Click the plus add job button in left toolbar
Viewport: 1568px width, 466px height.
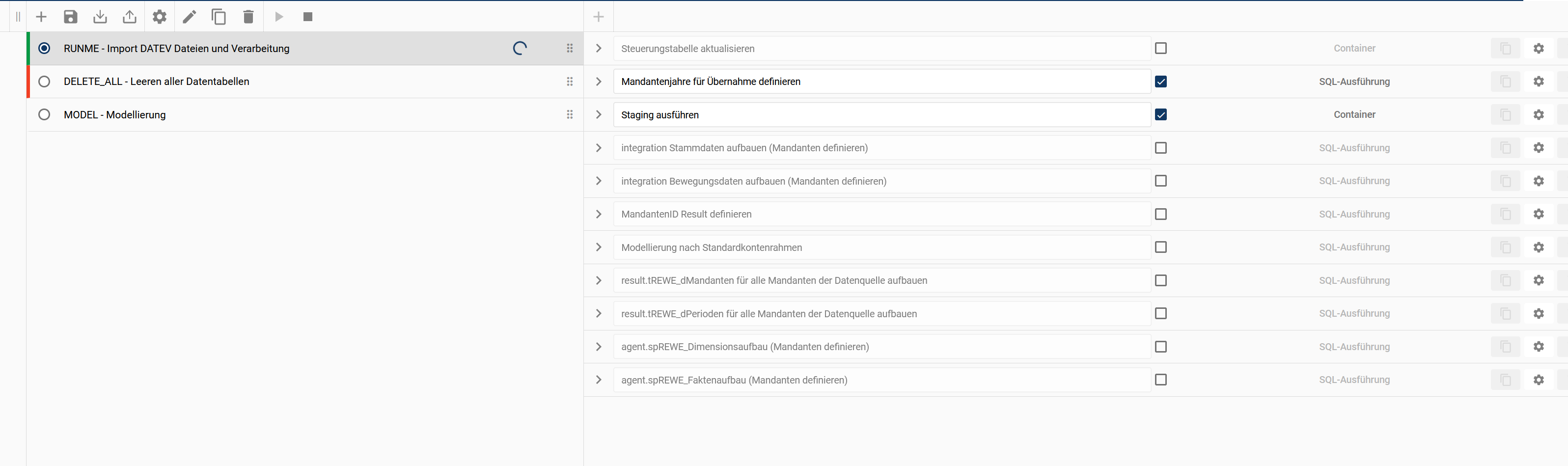click(41, 17)
